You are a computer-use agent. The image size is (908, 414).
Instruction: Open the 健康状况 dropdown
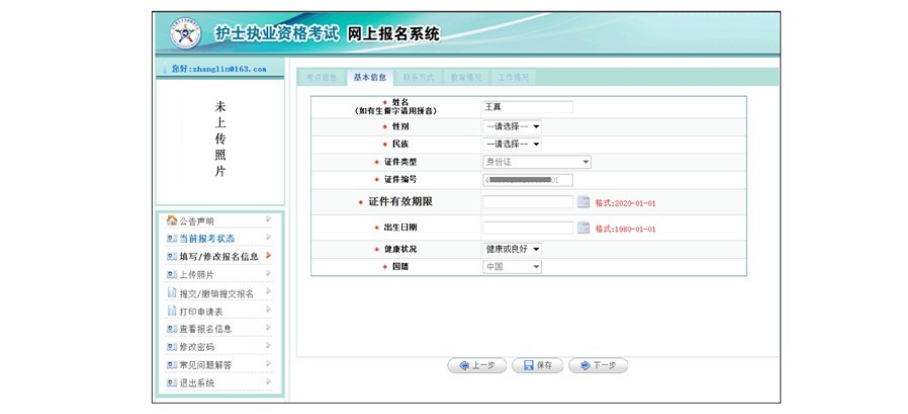point(512,249)
